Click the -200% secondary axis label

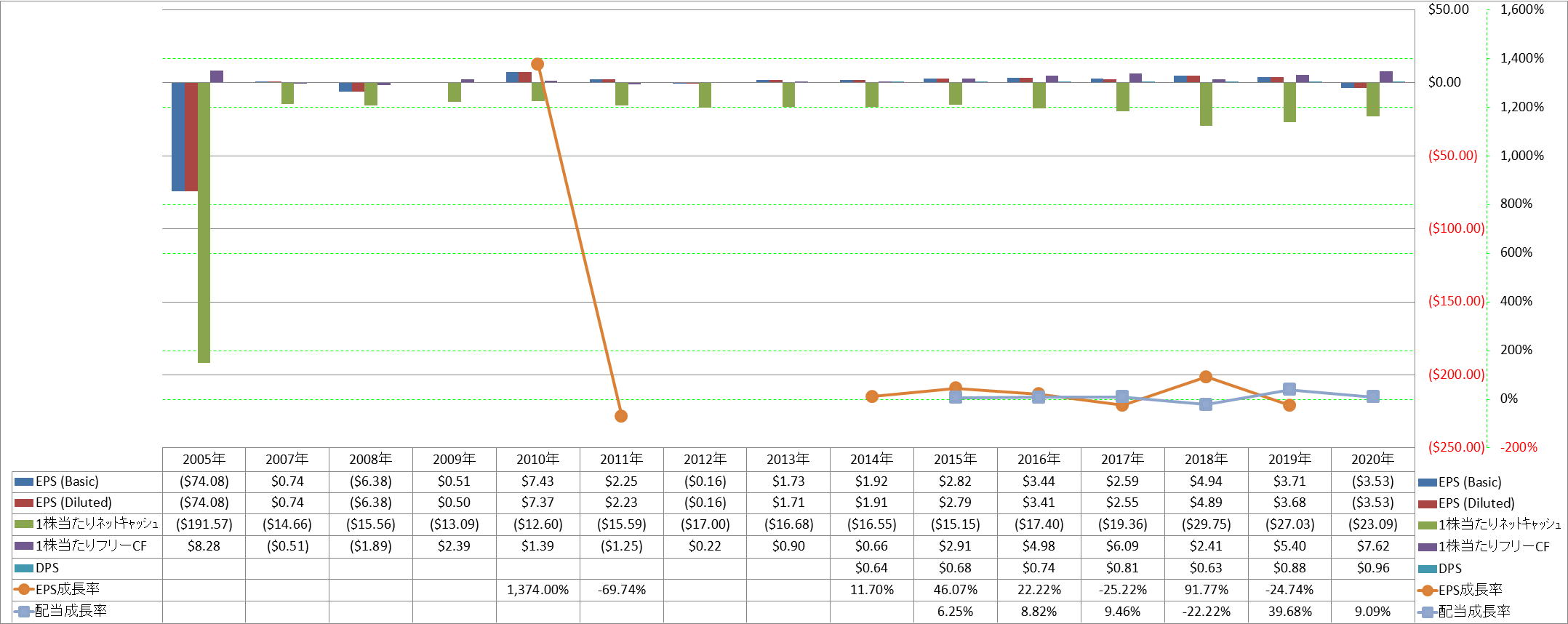[1519, 447]
